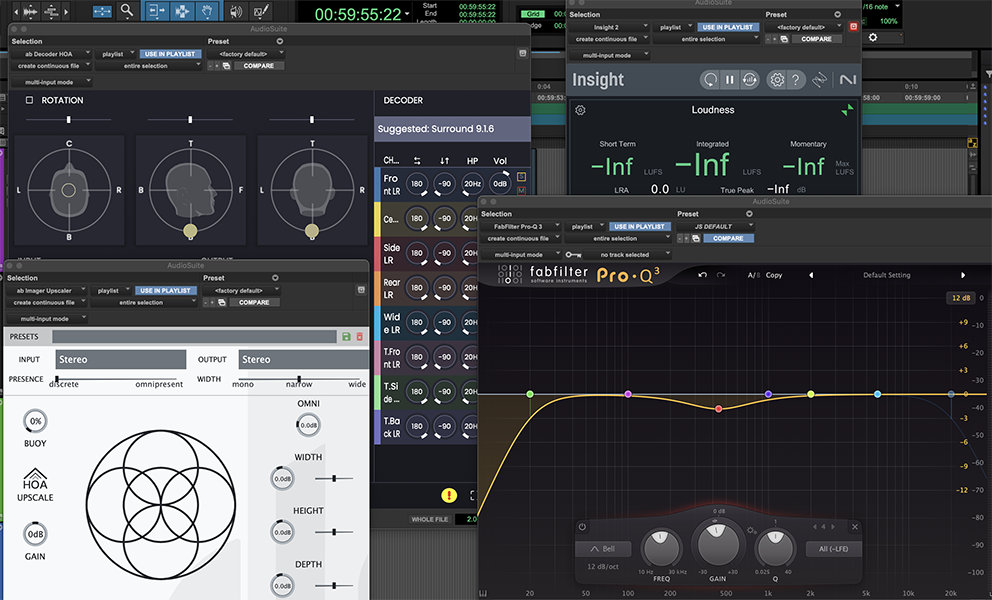Click Insight meter-refresh icon beside pause

tap(749, 80)
